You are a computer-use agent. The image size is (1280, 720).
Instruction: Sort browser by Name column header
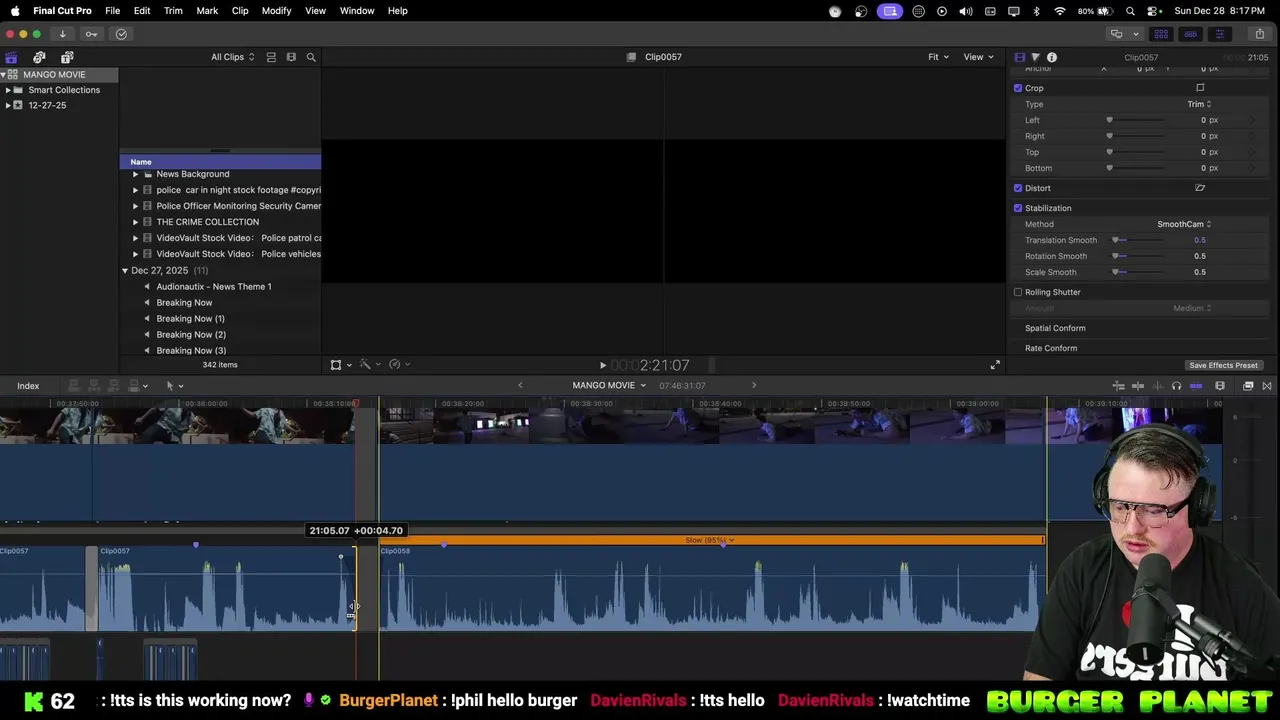[x=220, y=162]
